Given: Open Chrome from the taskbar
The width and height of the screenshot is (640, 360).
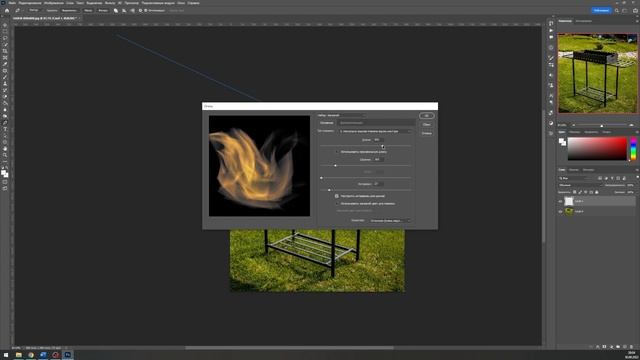Looking at the screenshot, I should click(x=31, y=355).
